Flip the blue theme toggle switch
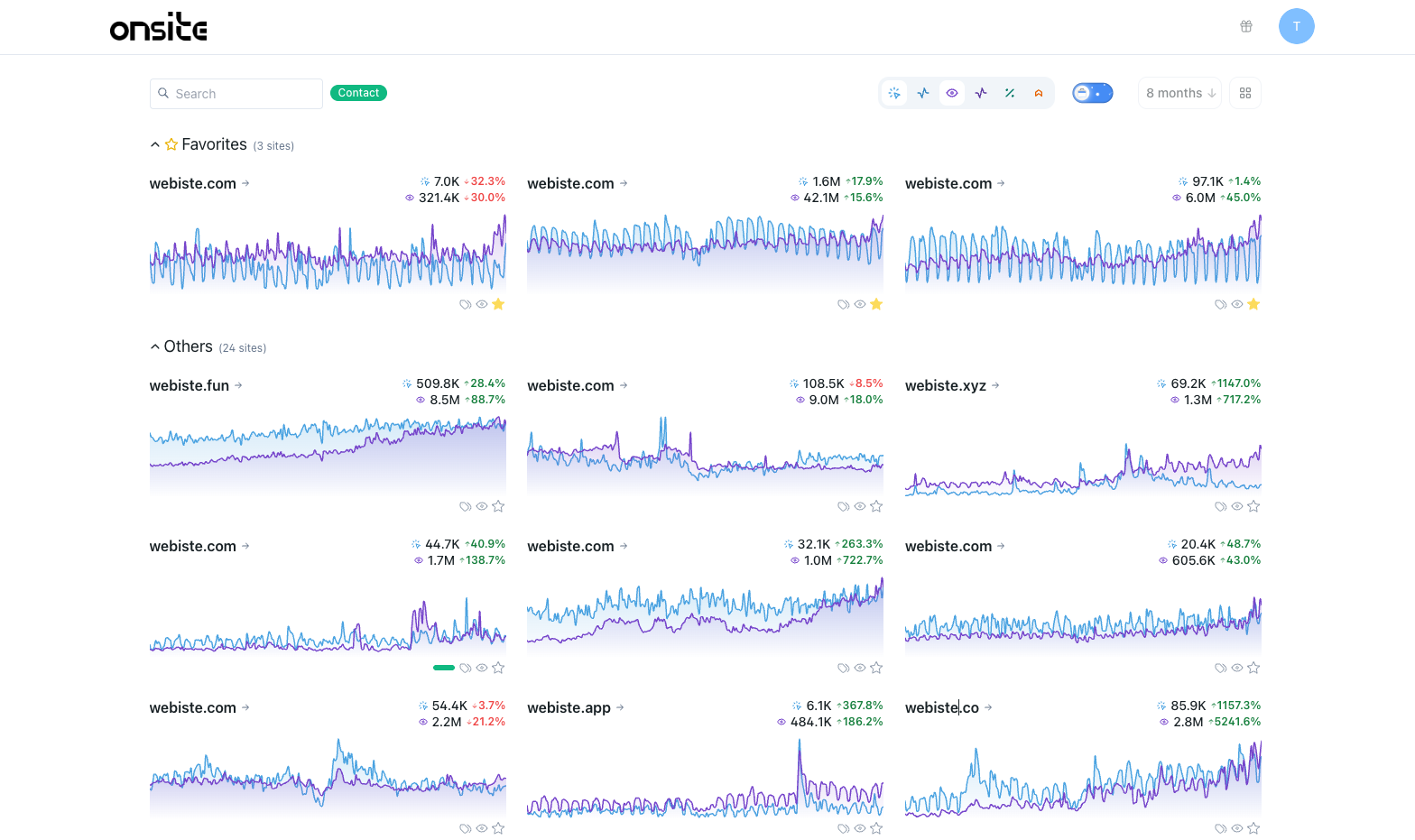The image size is (1415, 840). pos(1092,93)
